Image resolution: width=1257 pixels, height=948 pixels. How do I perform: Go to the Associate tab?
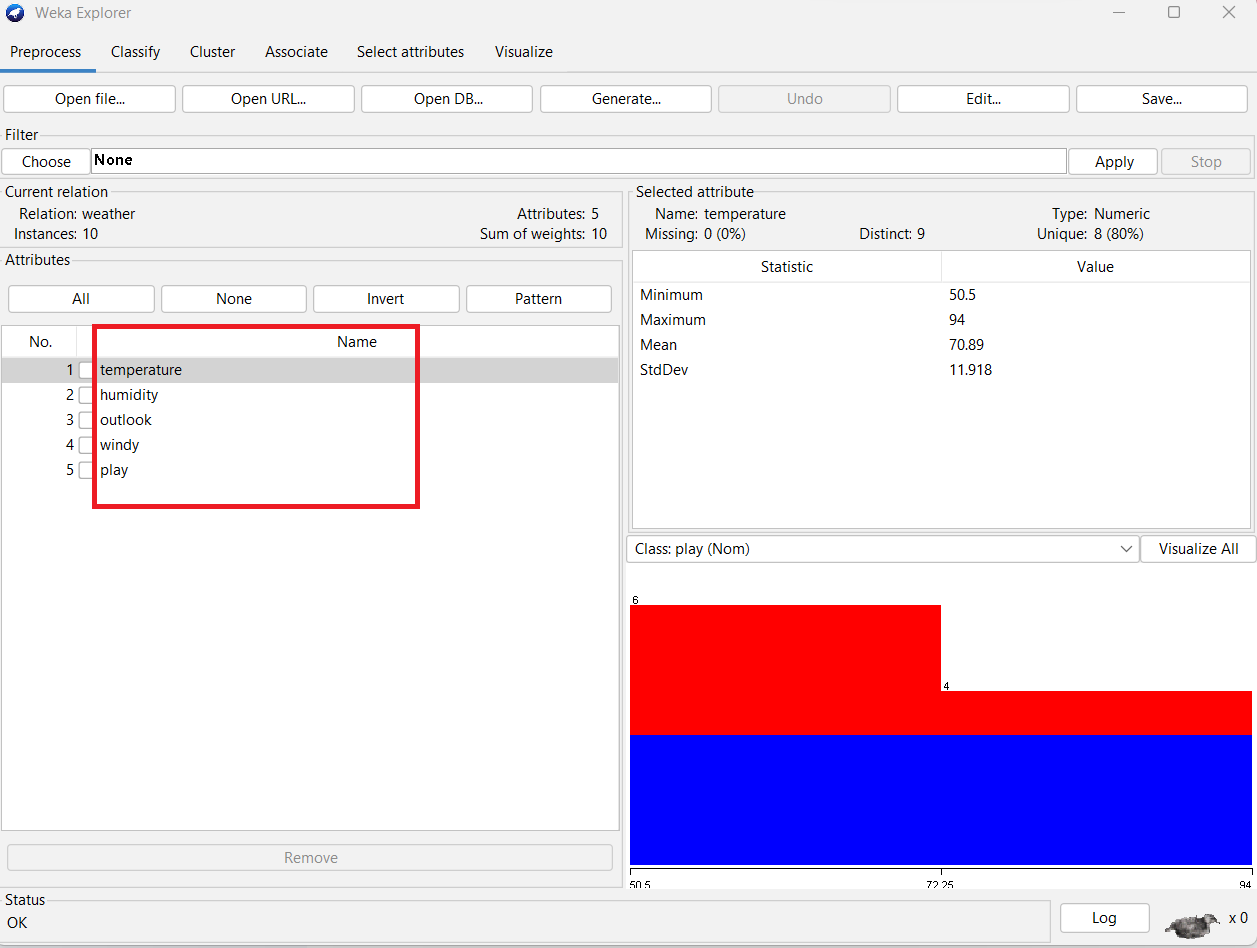296,52
